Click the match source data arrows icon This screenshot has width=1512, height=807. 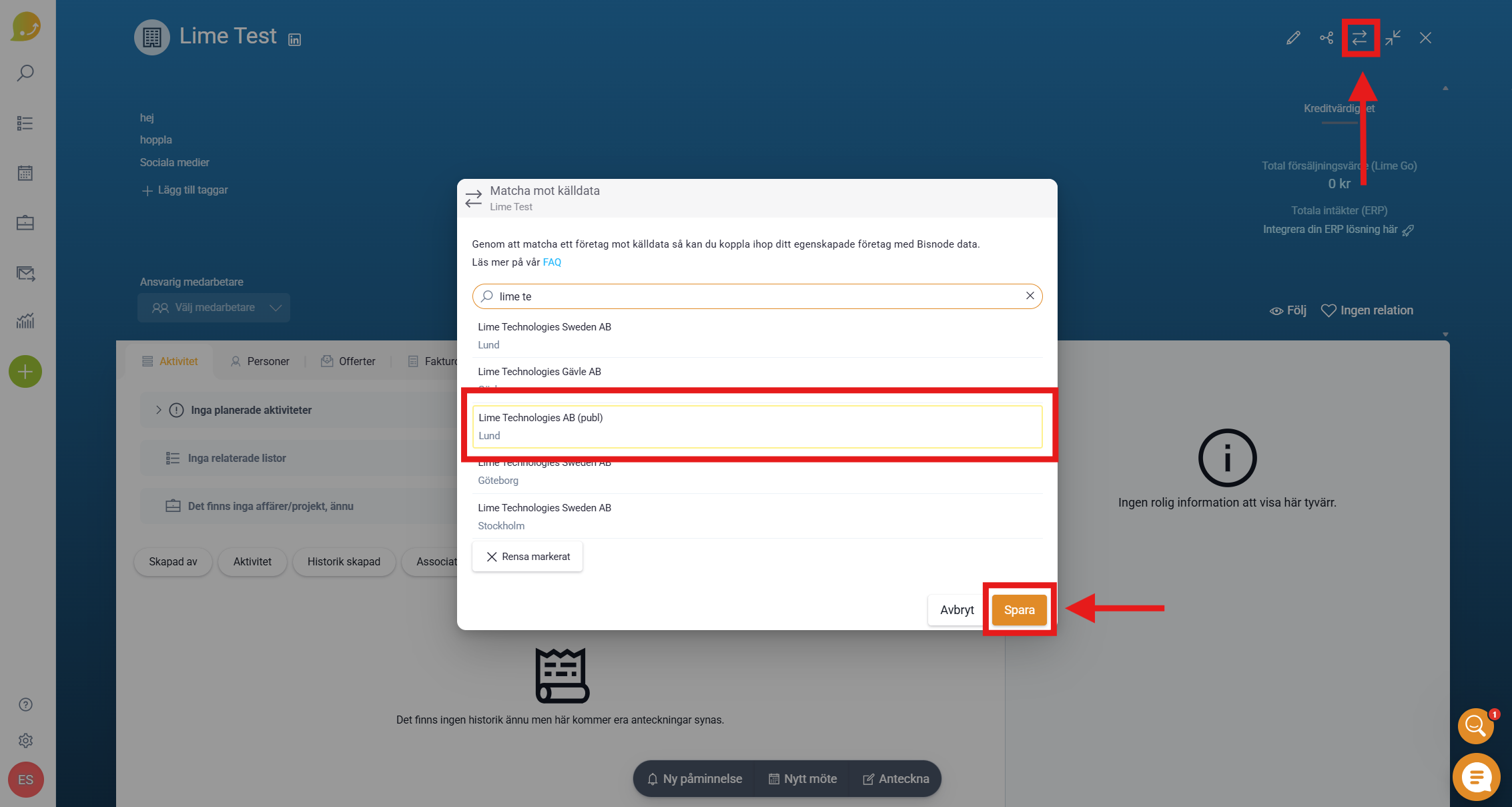point(1360,38)
